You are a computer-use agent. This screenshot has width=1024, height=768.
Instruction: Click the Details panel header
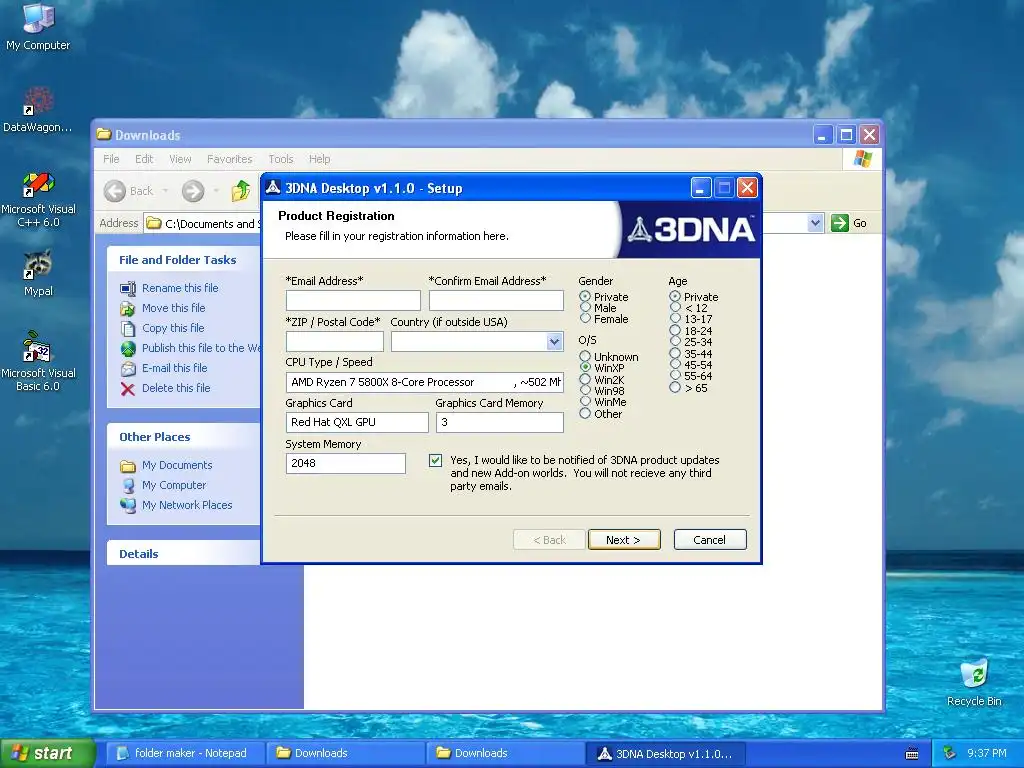point(183,553)
